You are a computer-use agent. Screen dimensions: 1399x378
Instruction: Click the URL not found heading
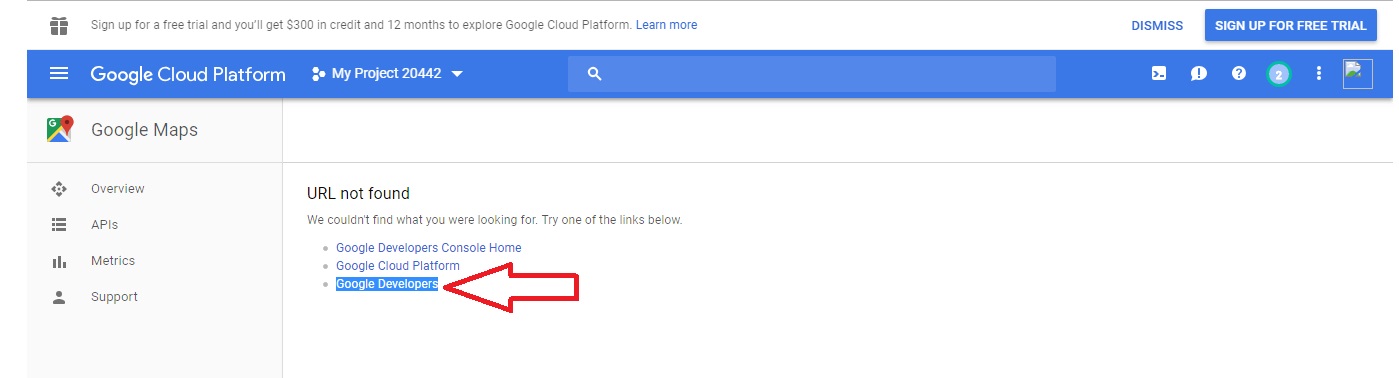358,193
